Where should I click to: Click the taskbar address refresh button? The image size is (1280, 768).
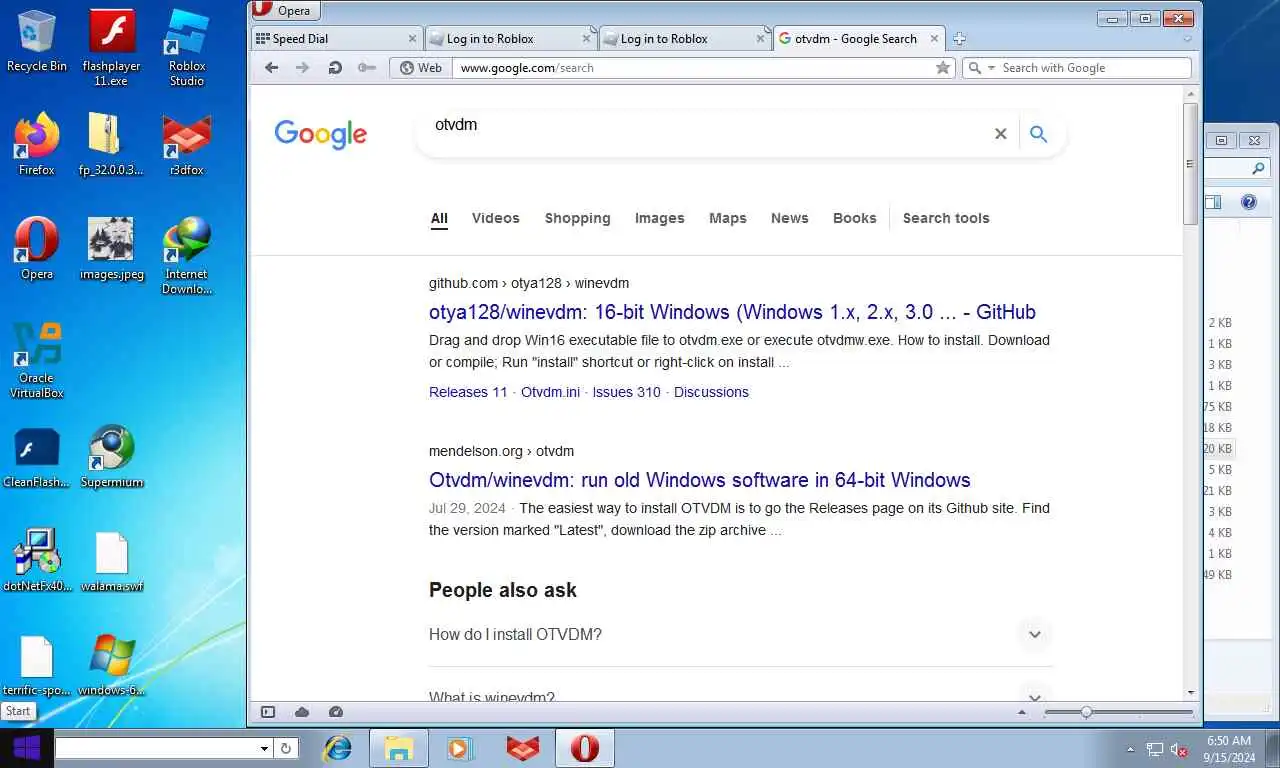tap(286, 748)
